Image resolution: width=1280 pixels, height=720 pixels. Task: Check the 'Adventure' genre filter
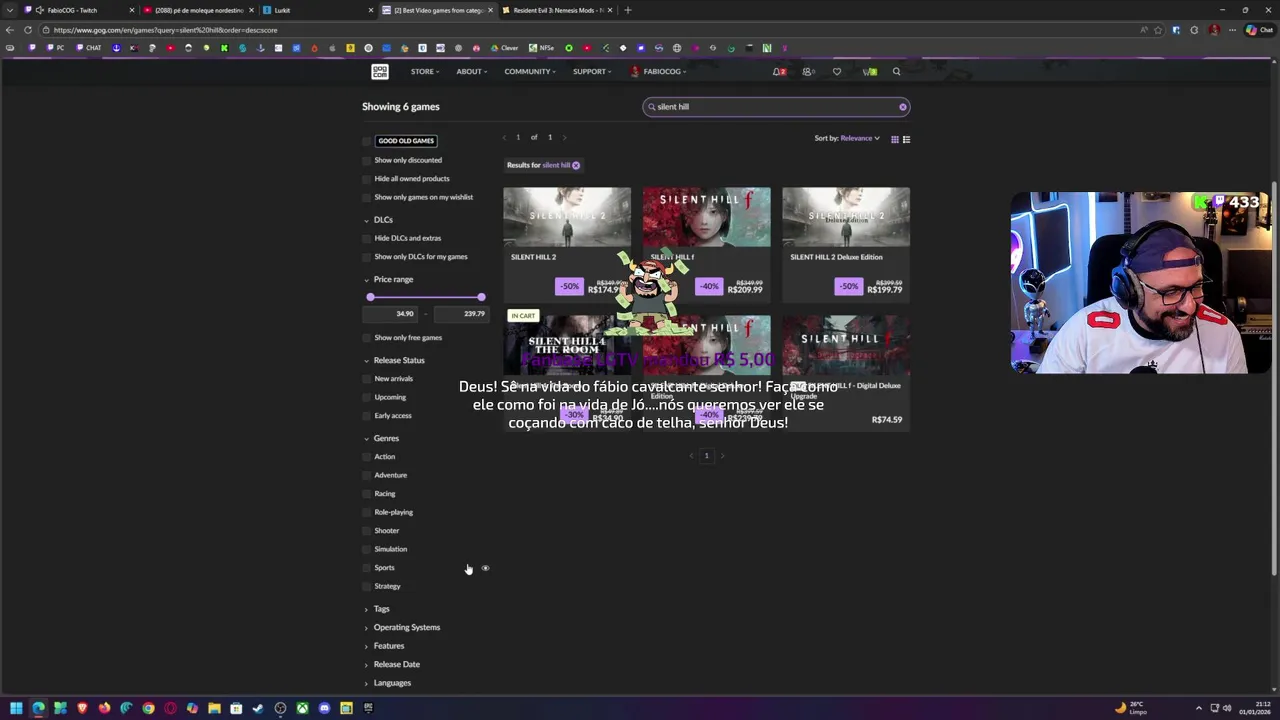click(367, 475)
